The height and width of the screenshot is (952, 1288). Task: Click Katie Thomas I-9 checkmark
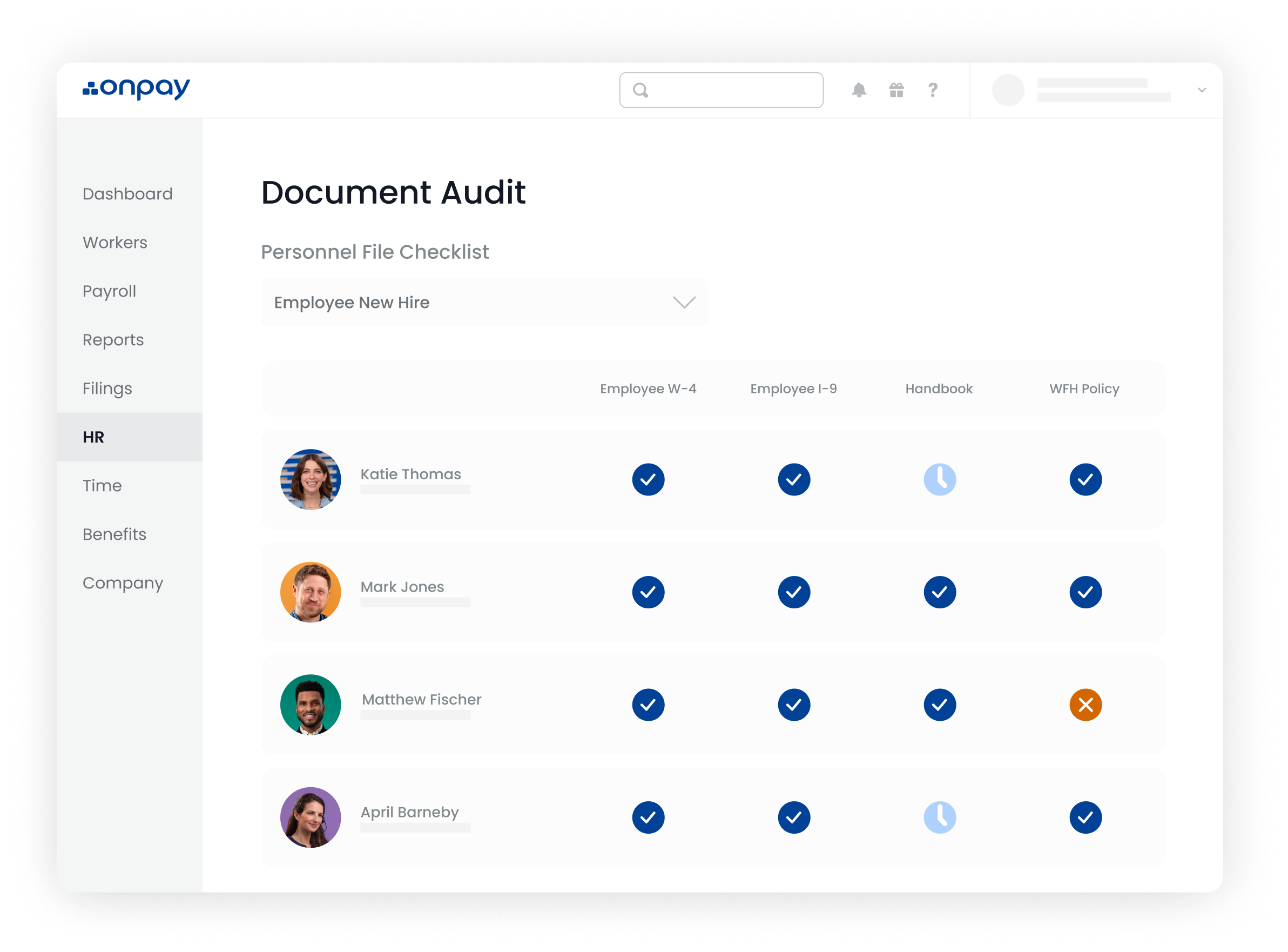coord(794,479)
